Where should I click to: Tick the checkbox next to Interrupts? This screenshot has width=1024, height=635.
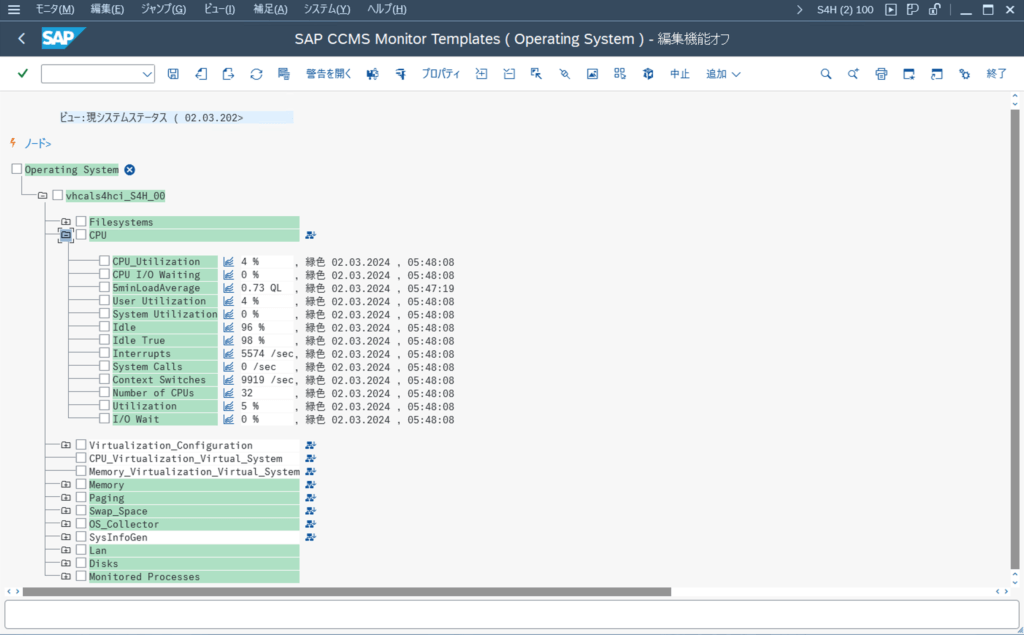(104, 354)
